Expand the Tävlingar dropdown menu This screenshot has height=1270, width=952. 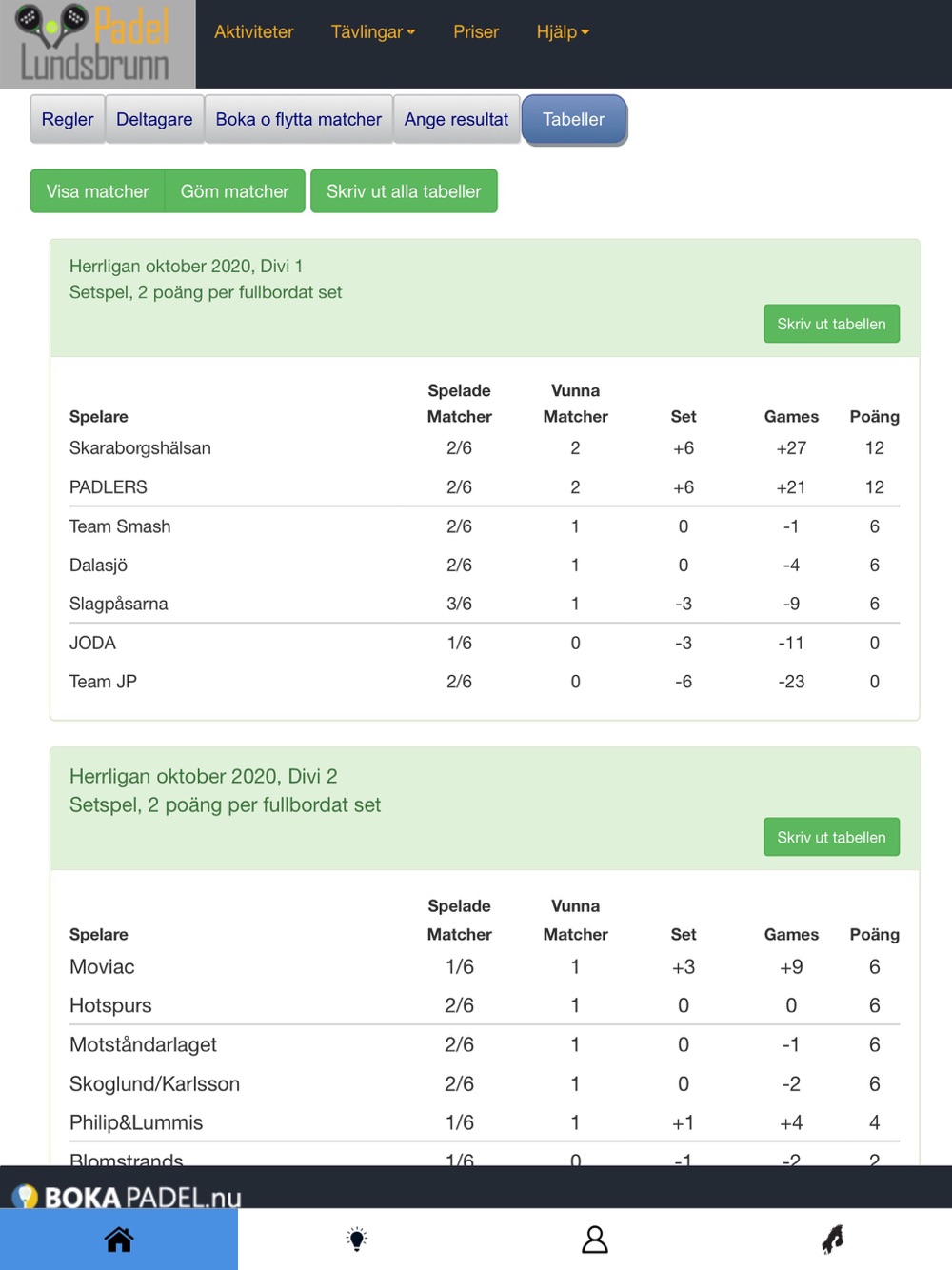(372, 32)
